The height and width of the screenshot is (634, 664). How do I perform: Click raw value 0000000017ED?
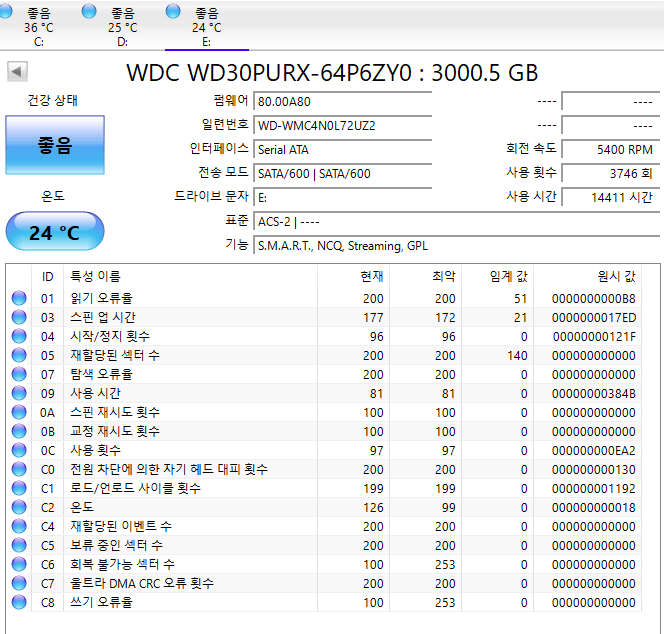click(x=594, y=318)
